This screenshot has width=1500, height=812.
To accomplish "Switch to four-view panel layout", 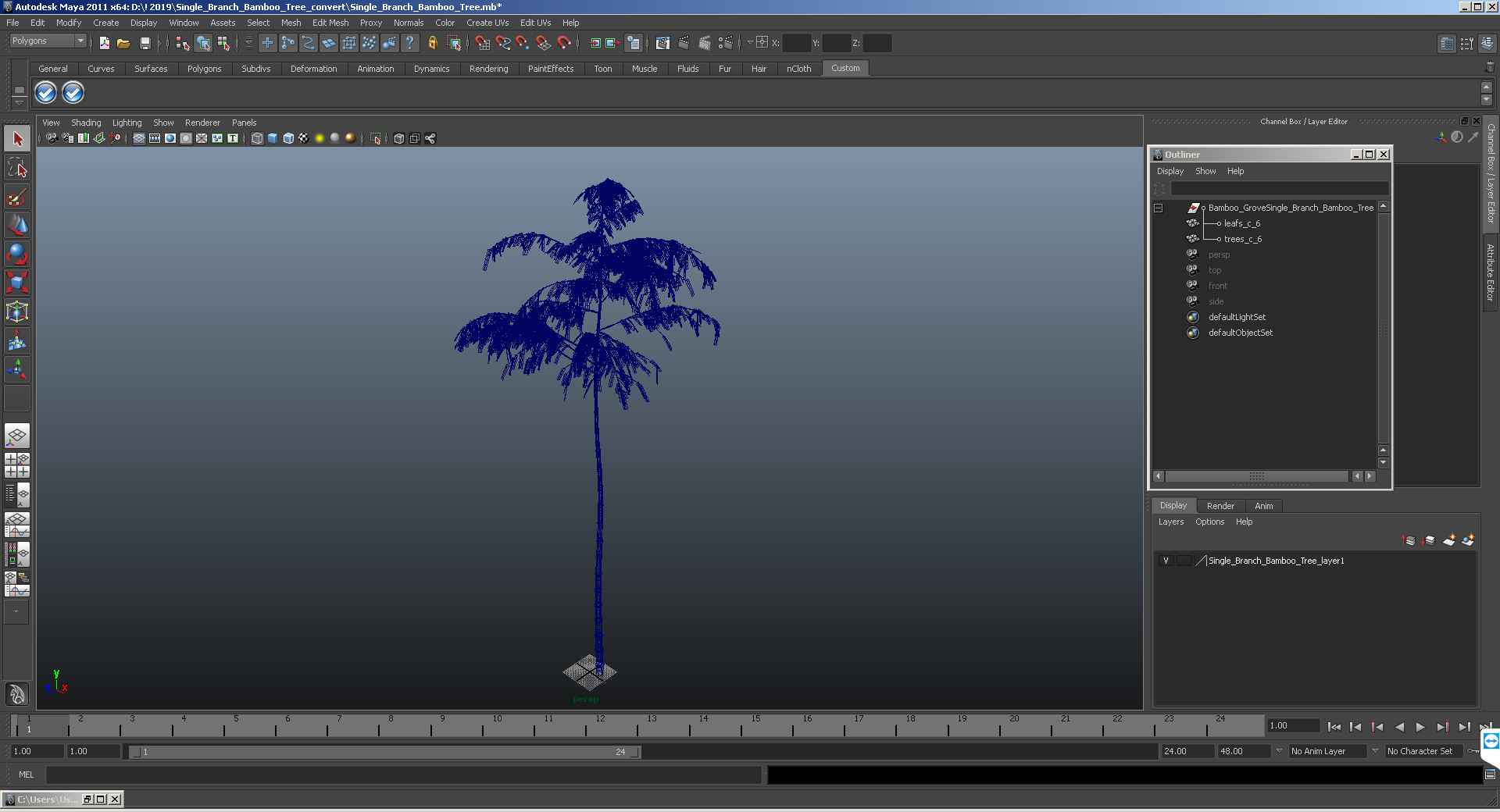I will point(17,465).
